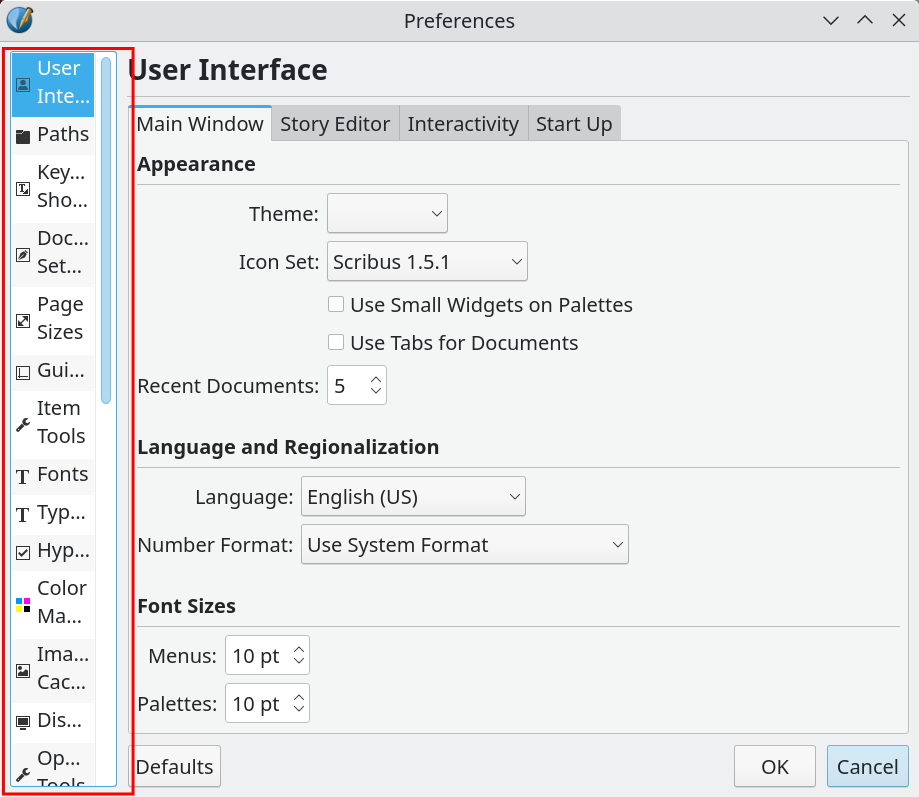
Task: Select Item Tools wrench icon
Action: point(23,424)
